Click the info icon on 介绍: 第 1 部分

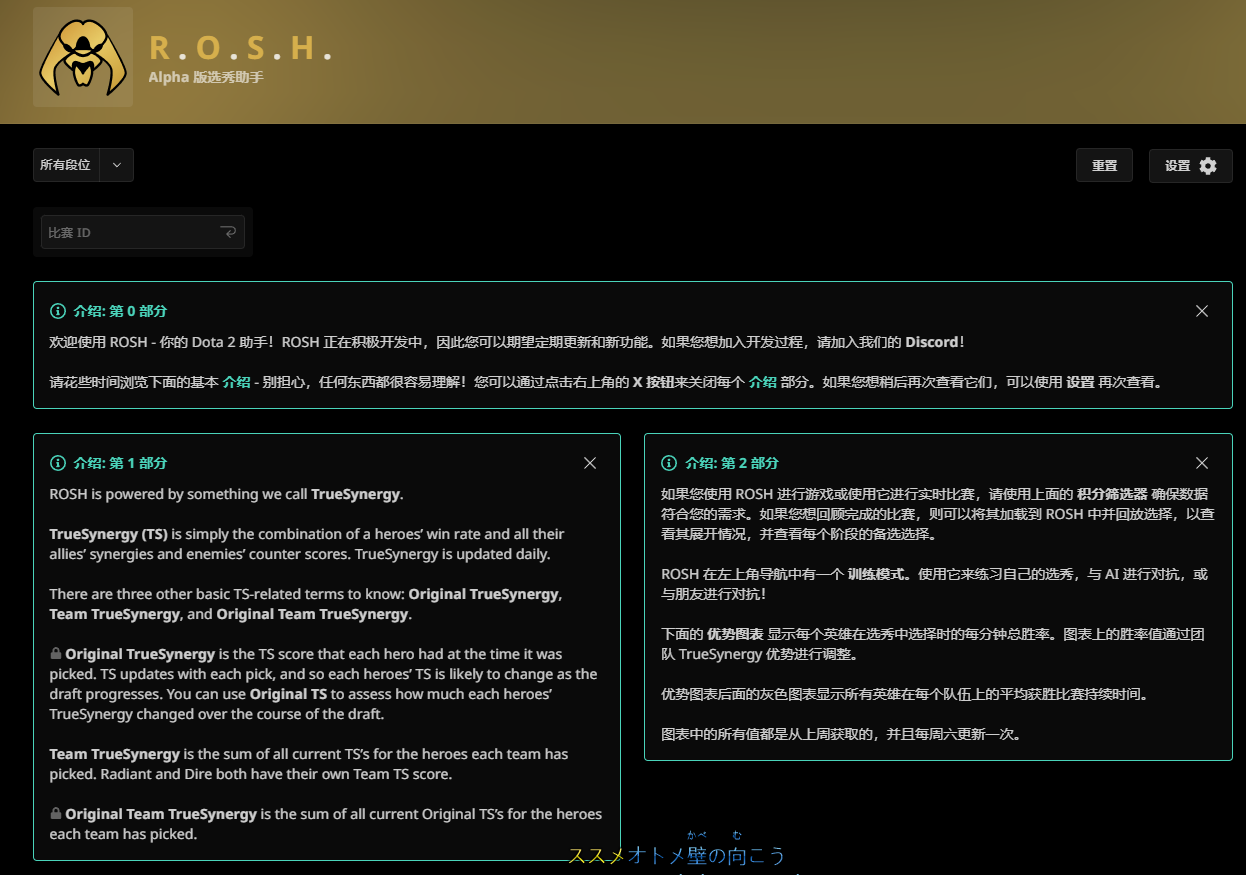[56, 463]
